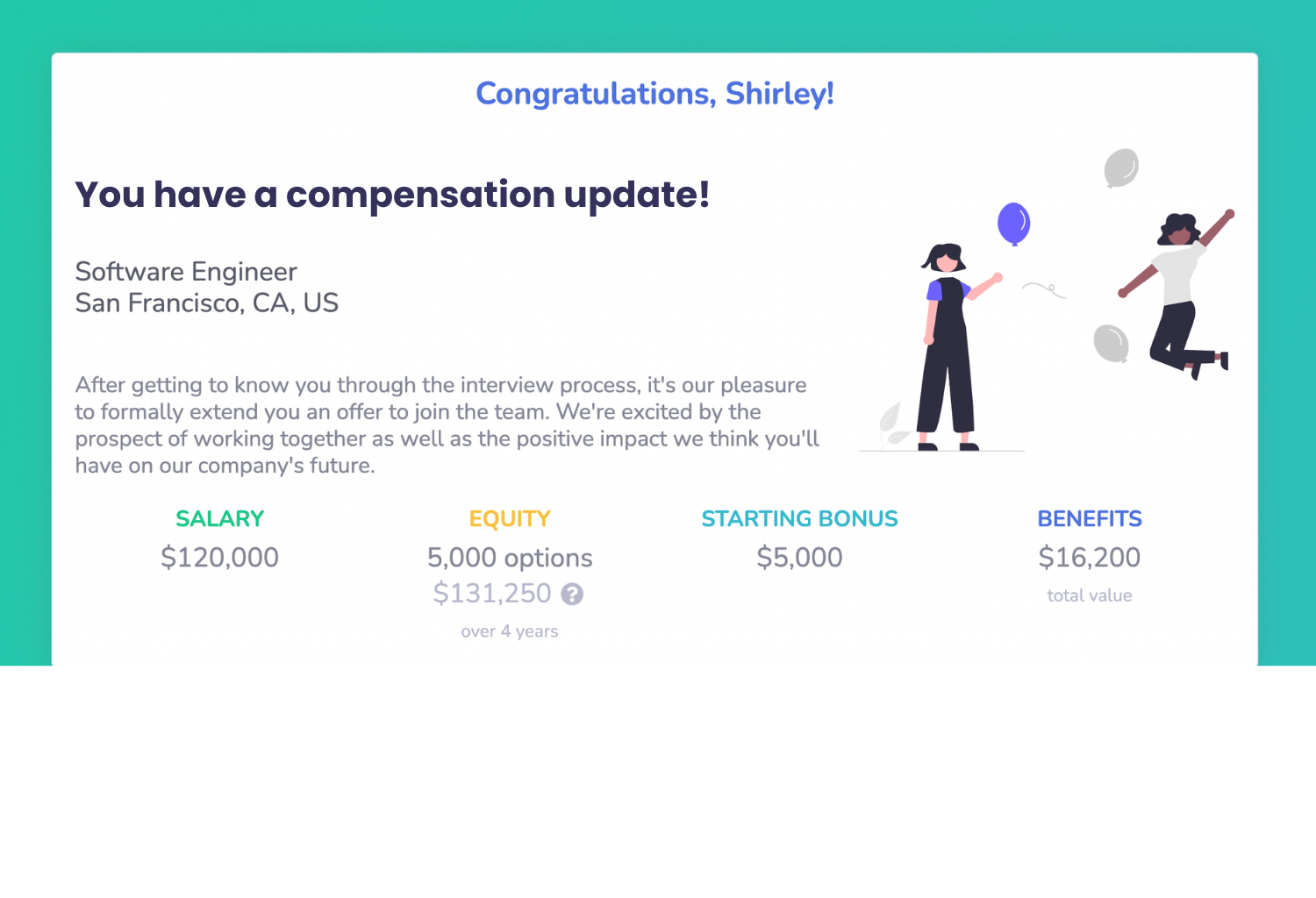Click the jumping woman illustration
Viewport: 1316px width, 898px height.
click(x=1180, y=289)
